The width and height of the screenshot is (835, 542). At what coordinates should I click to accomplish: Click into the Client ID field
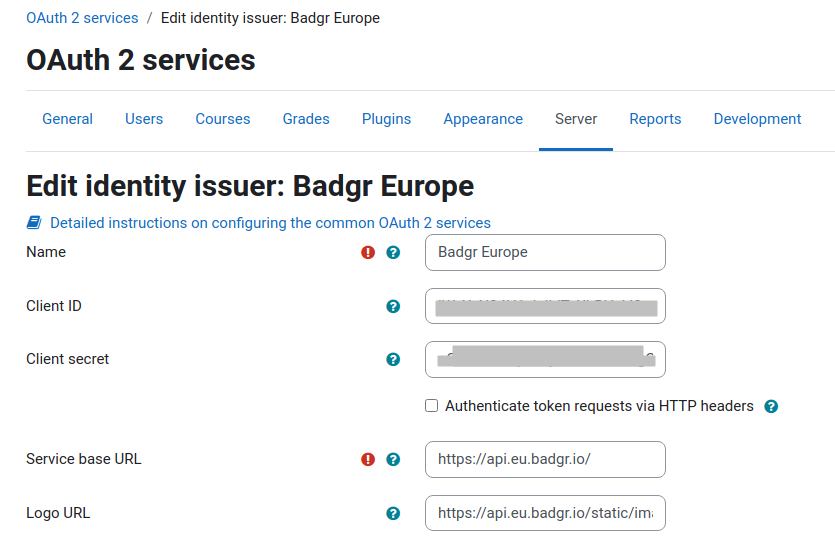point(545,306)
